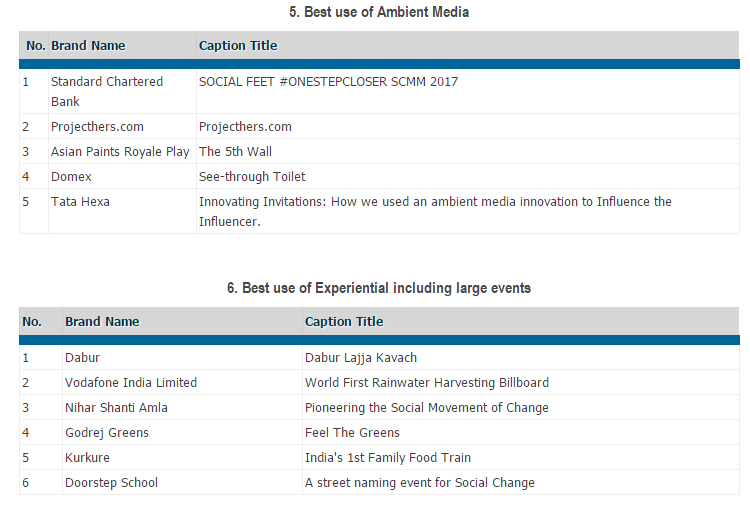
Task: Click the Dabur brand name
Action: click(x=82, y=358)
